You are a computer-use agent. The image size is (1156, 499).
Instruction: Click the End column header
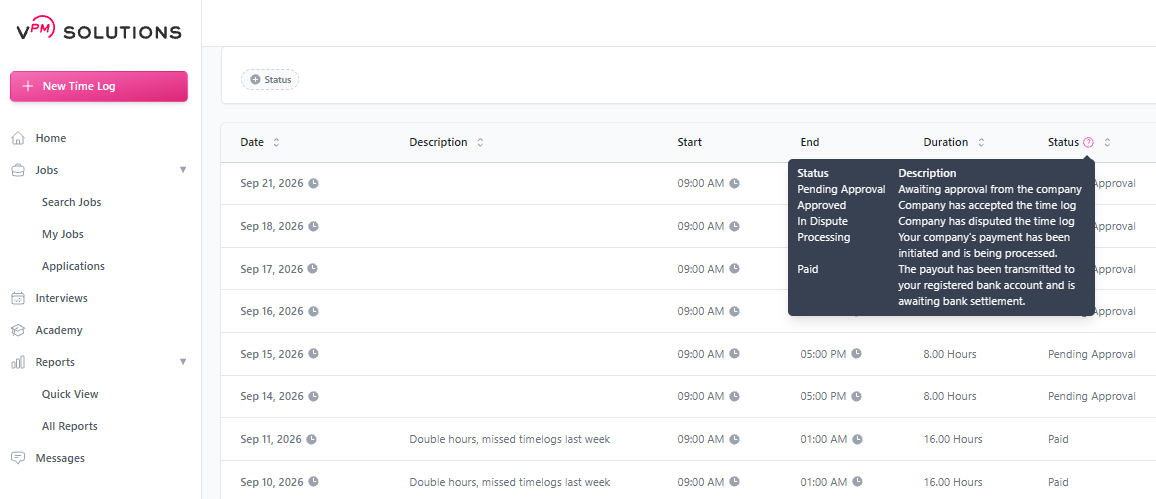[x=809, y=142]
